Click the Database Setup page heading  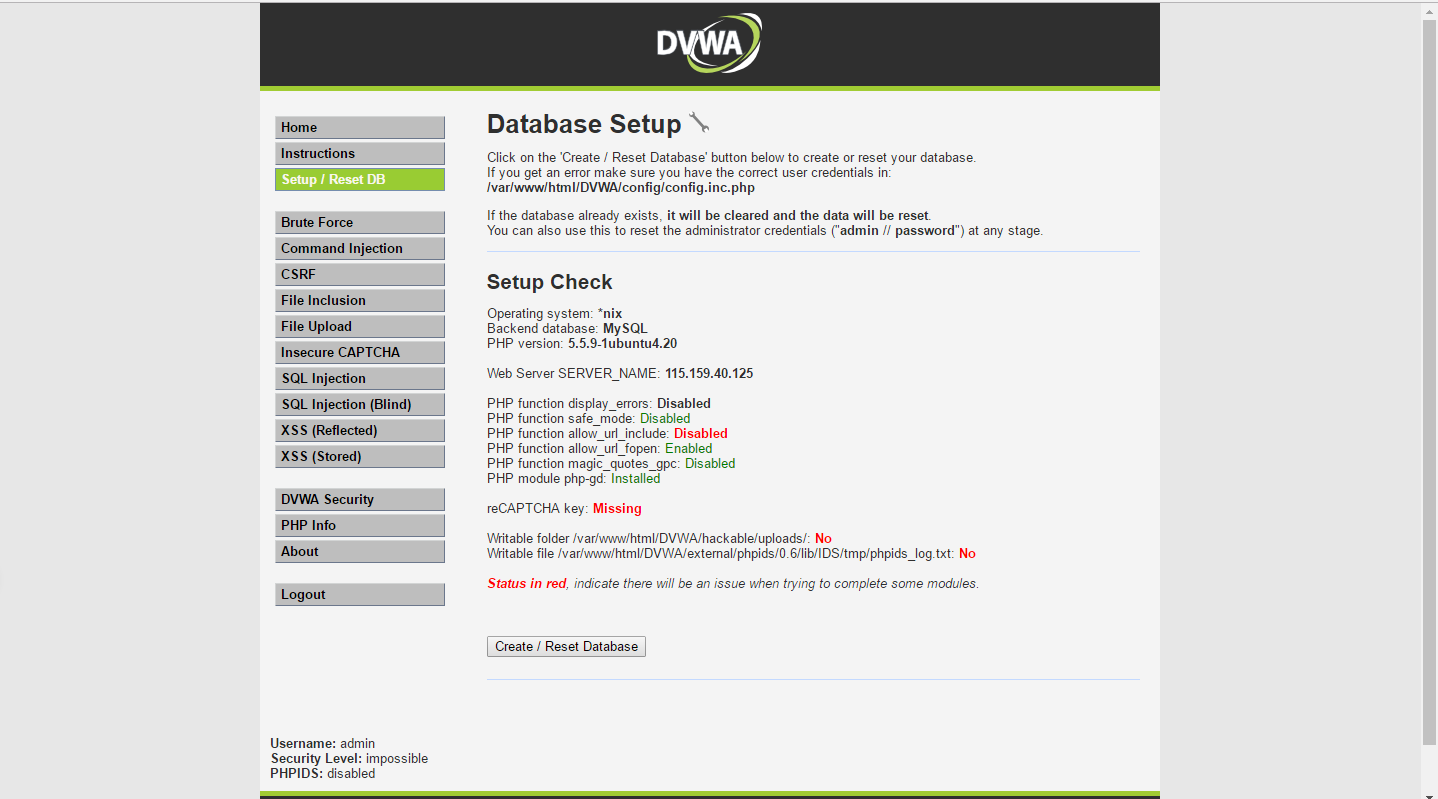click(584, 124)
